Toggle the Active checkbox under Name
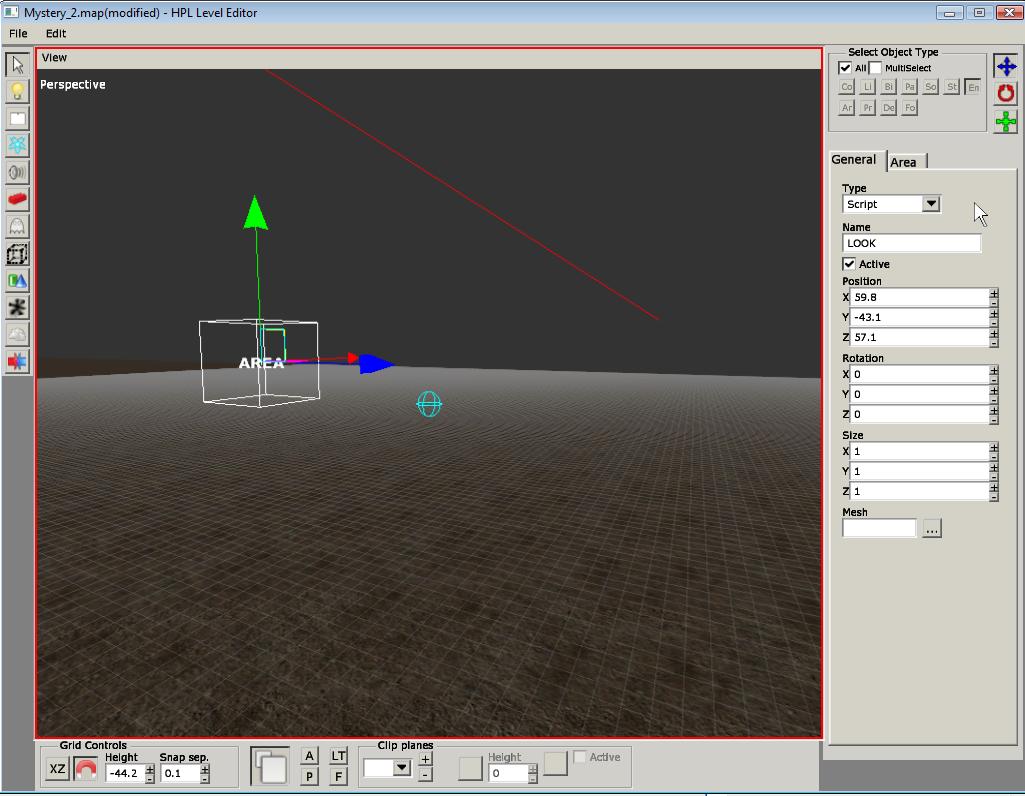The width and height of the screenshot is (1025, 796). coord(850,264)
